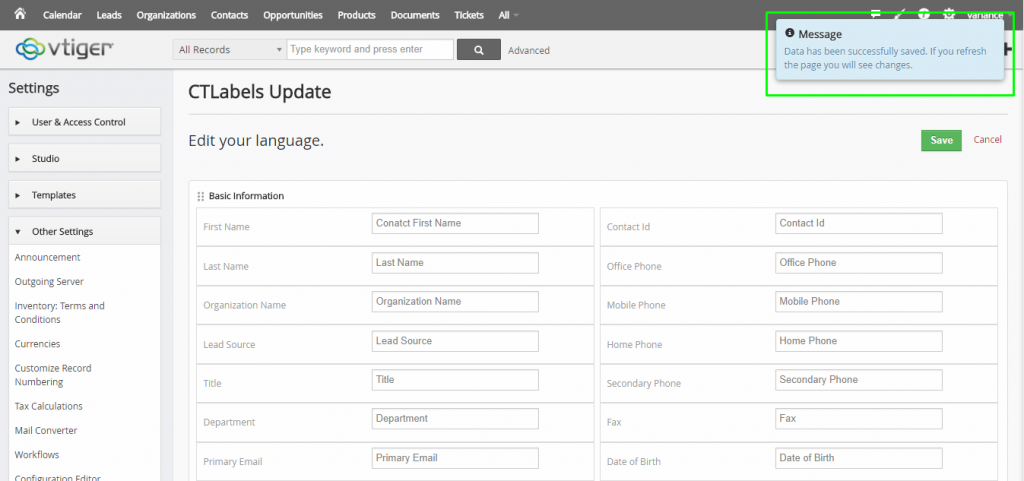
Task: Open the Calendar module
Action: pyautogui.click(x=63, y=15)
